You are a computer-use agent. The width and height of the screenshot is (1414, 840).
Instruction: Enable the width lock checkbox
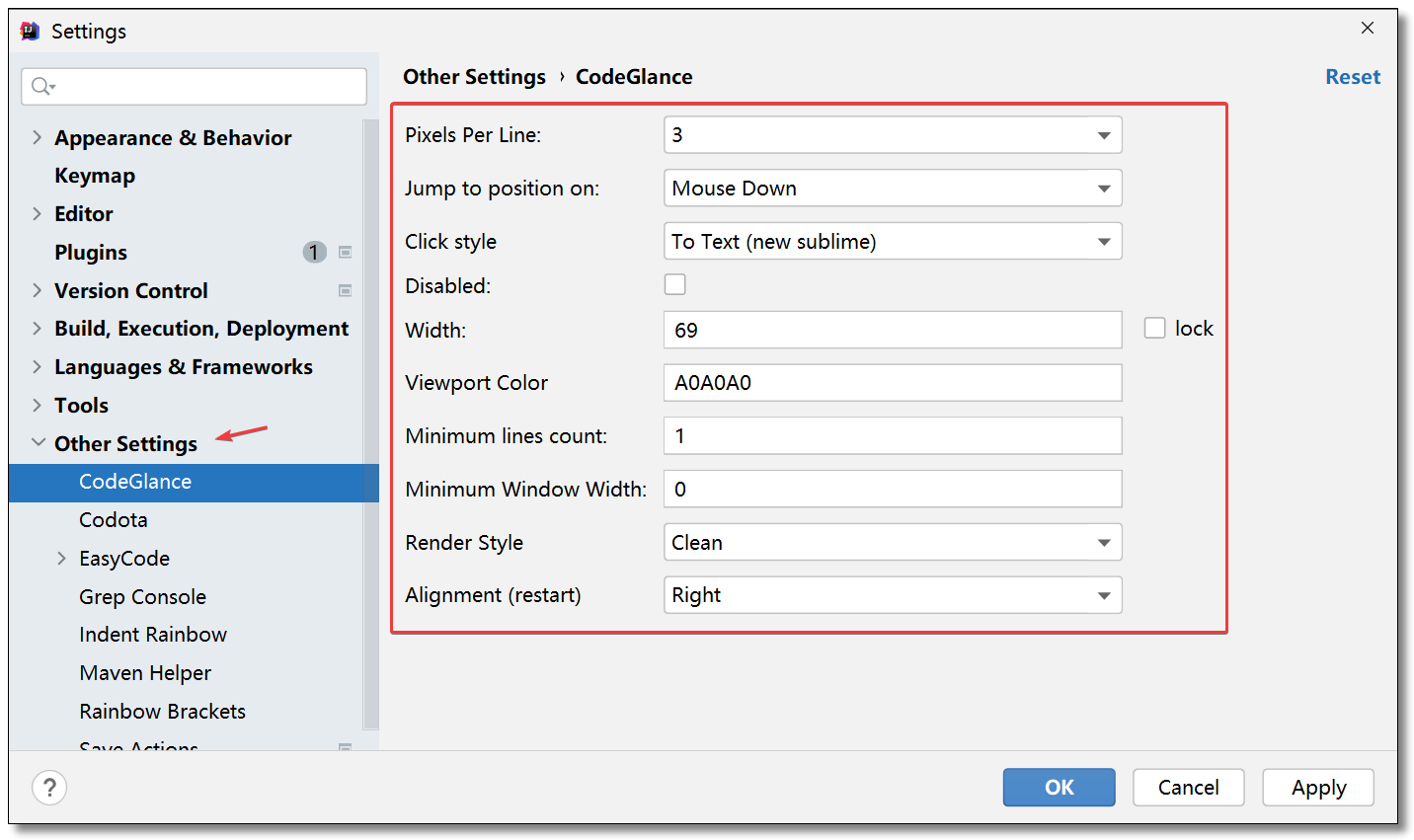1155,328
